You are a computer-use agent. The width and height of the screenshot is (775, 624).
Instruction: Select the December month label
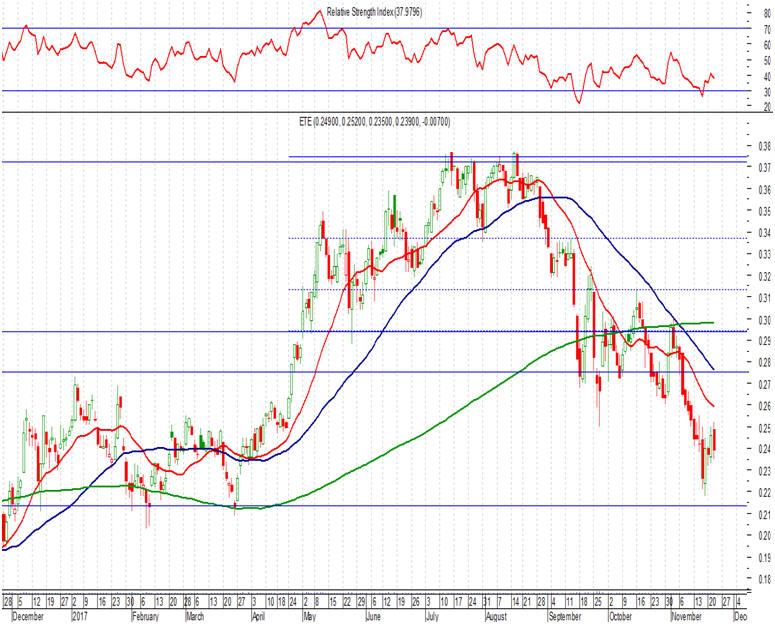pyautogui.click(x=28, y=617)
